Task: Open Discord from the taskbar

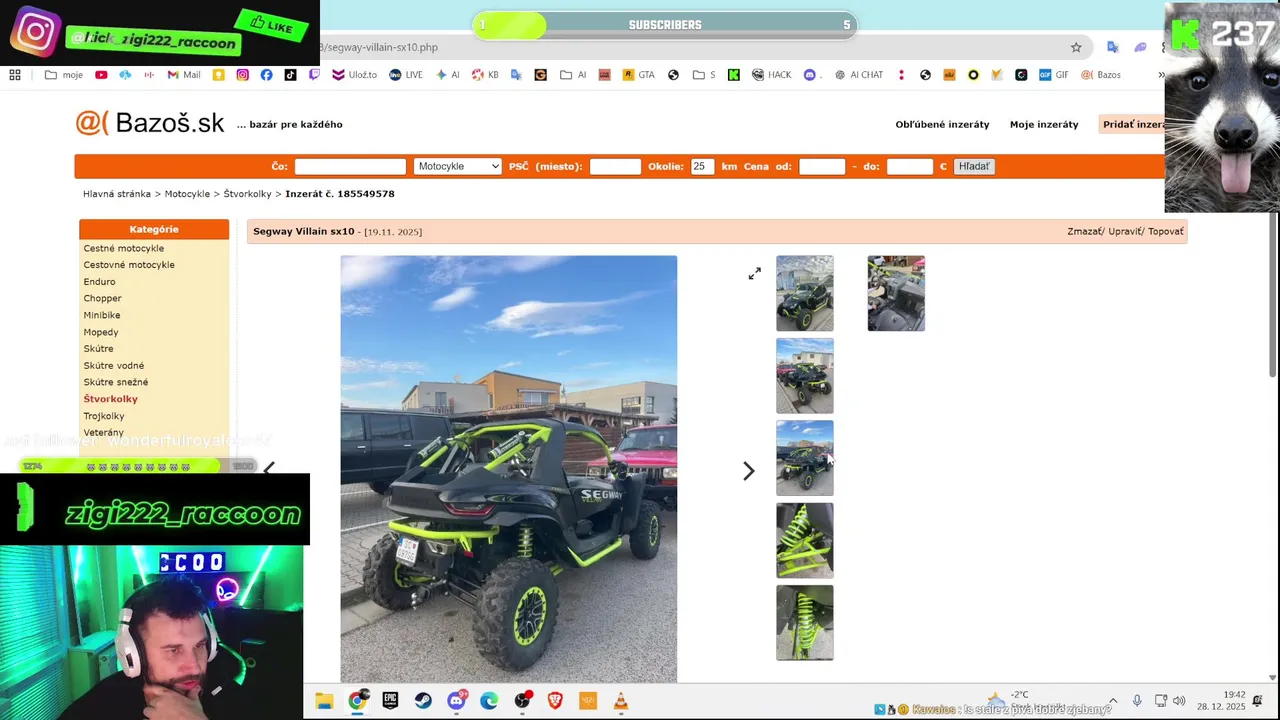Action: coord(456,701)
